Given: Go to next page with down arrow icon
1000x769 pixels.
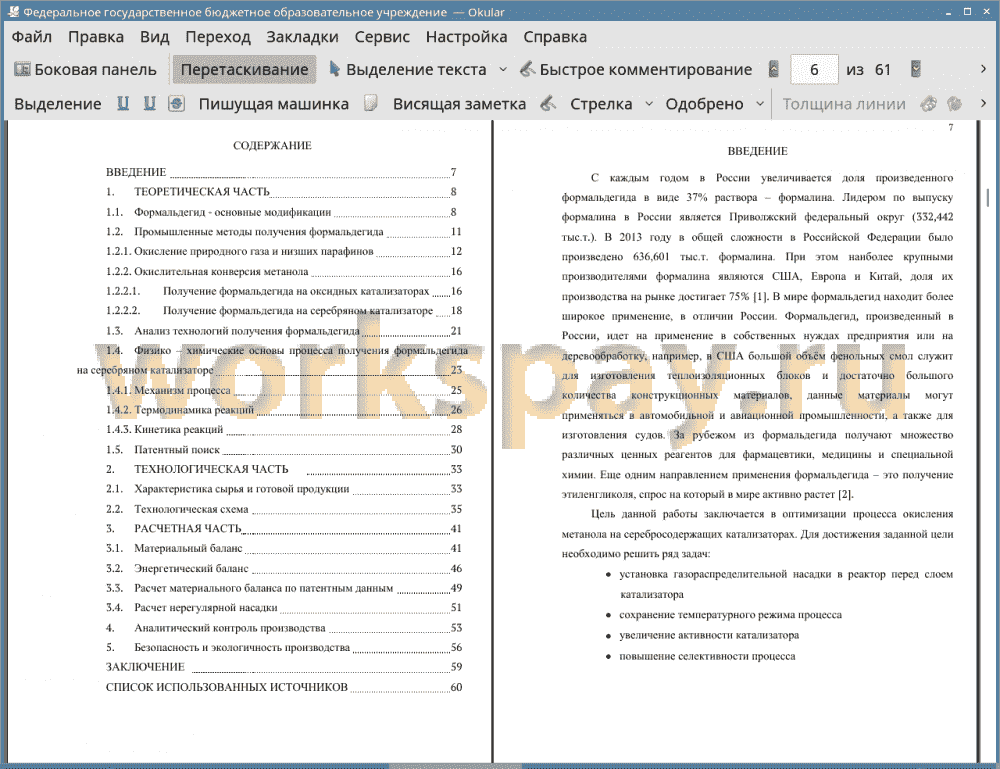Looking at the screenshot, I should click(x=916, y=70).
